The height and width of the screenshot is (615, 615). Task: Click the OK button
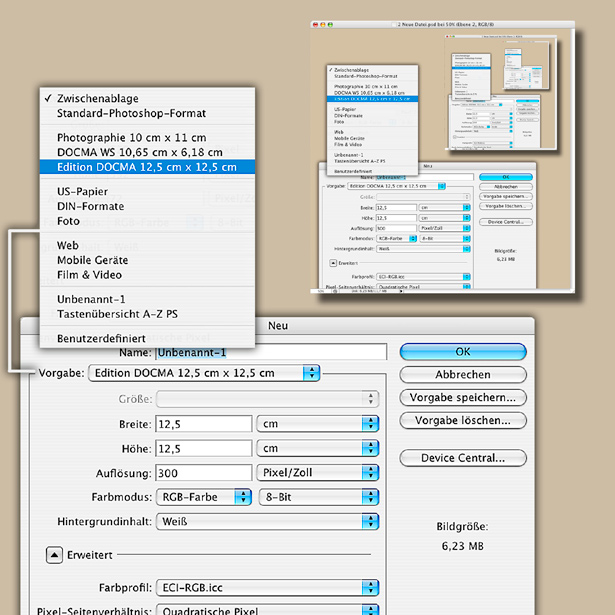click(462, 352)
